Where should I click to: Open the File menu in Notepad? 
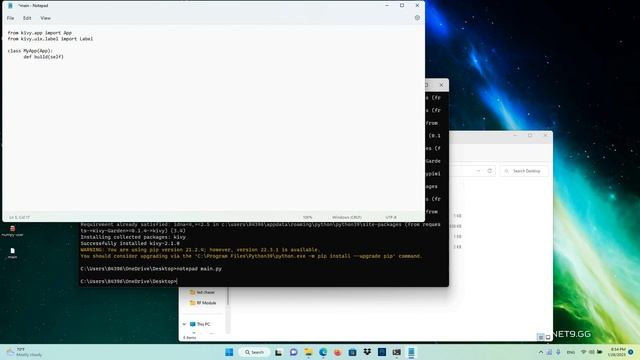(11, 18)
